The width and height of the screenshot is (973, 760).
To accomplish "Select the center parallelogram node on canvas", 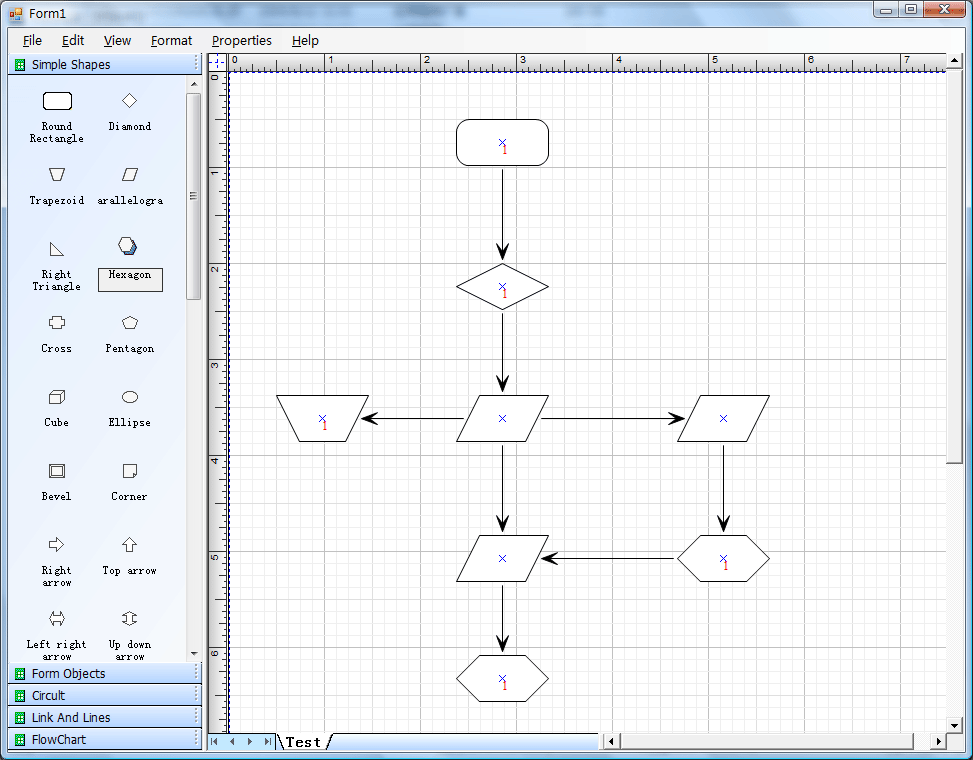I will click(x=503, y=419).
